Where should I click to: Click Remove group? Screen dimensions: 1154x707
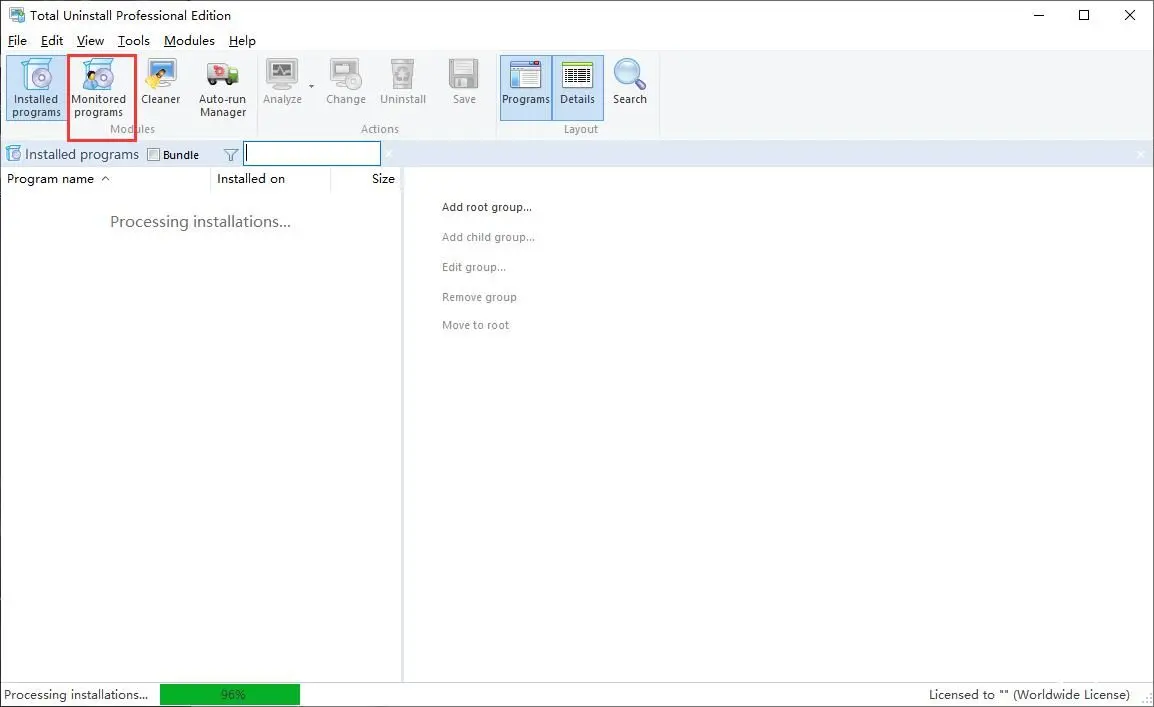479,297
